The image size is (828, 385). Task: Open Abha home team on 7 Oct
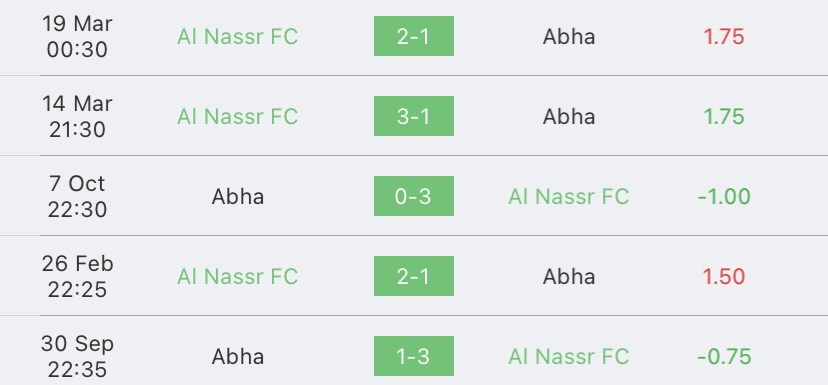(238, 196)
